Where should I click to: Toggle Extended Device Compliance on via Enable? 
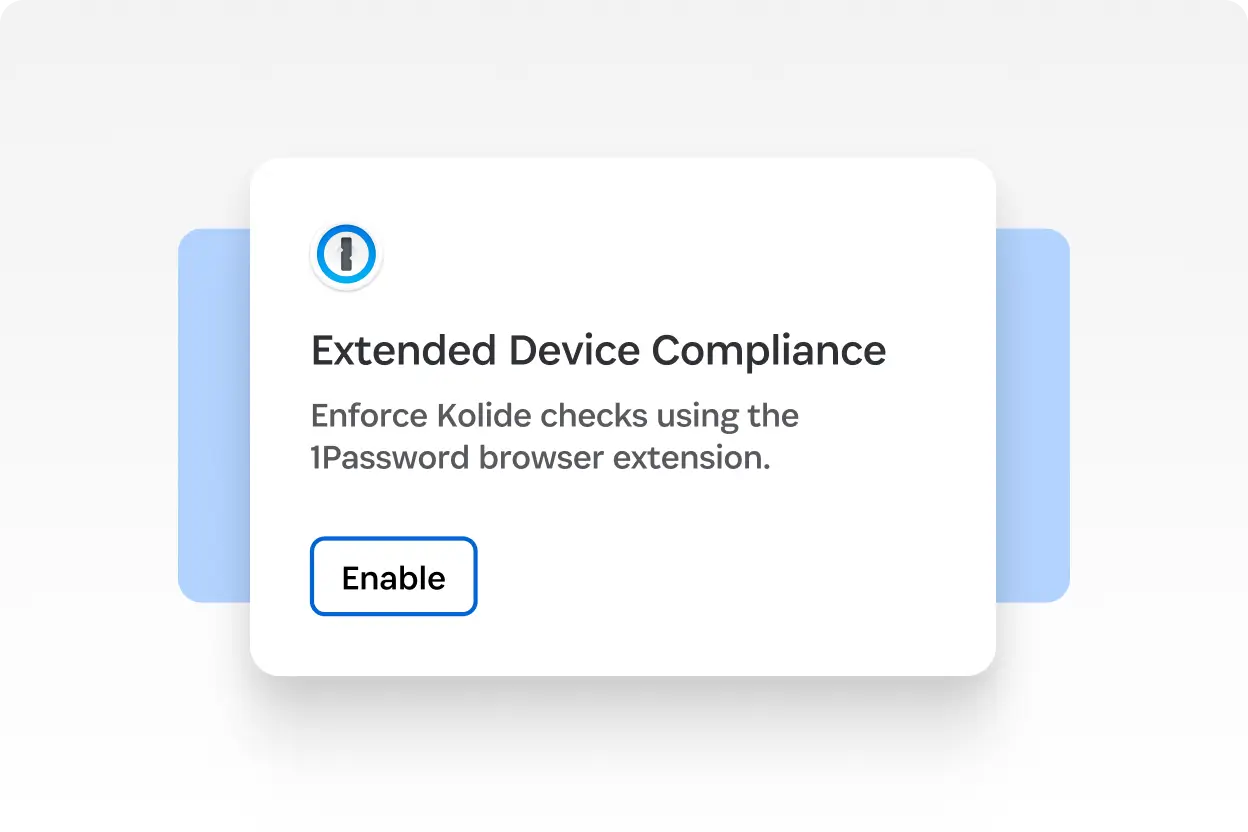(393, 576)
